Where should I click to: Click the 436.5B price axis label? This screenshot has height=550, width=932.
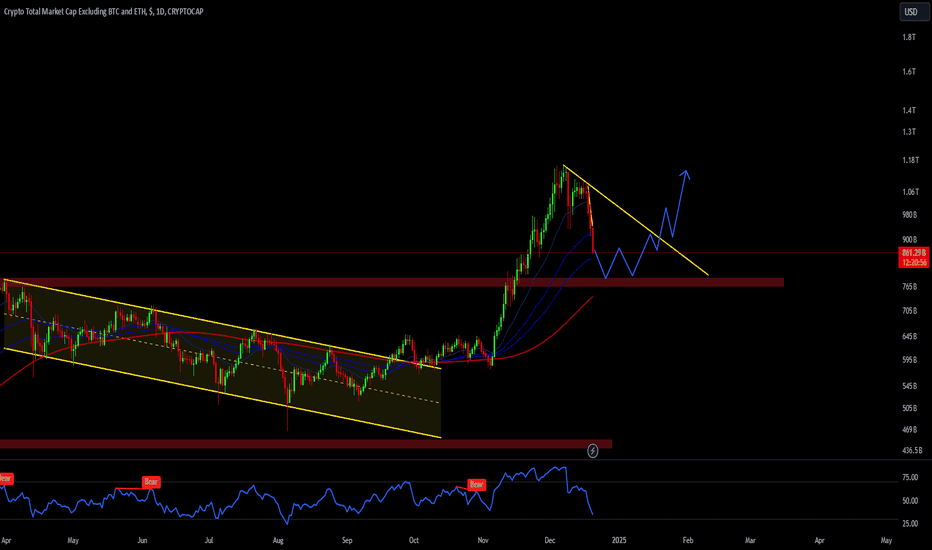click(912, 450)
